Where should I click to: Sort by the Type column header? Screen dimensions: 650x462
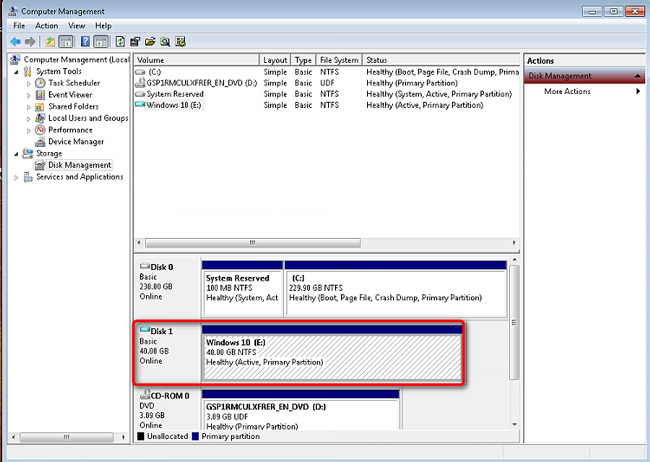303,60
